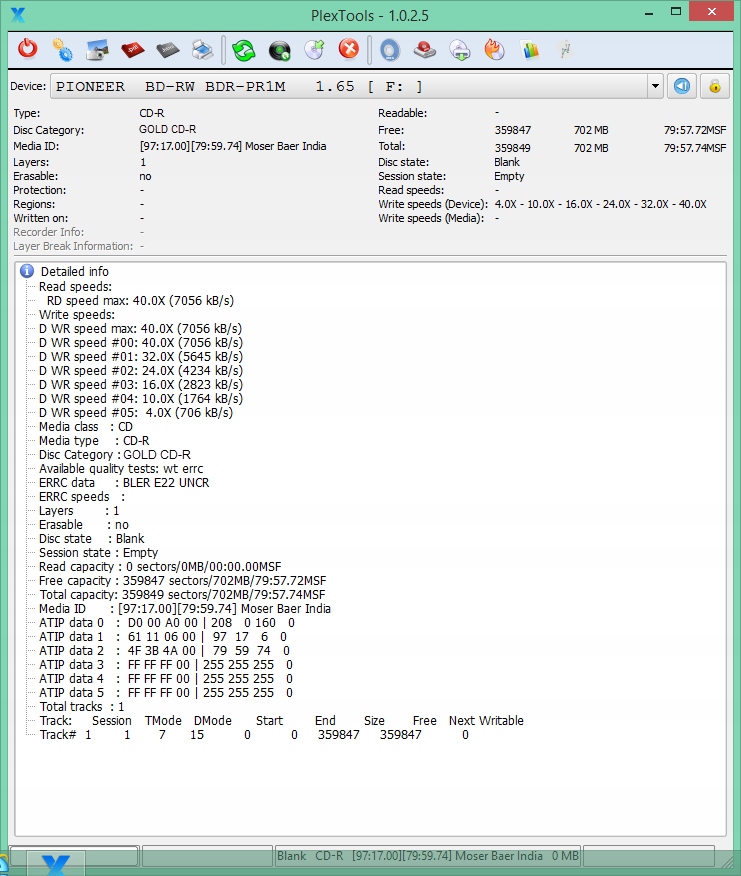
Task: Open the bar chart graph icon
Action: coord(530,49)
